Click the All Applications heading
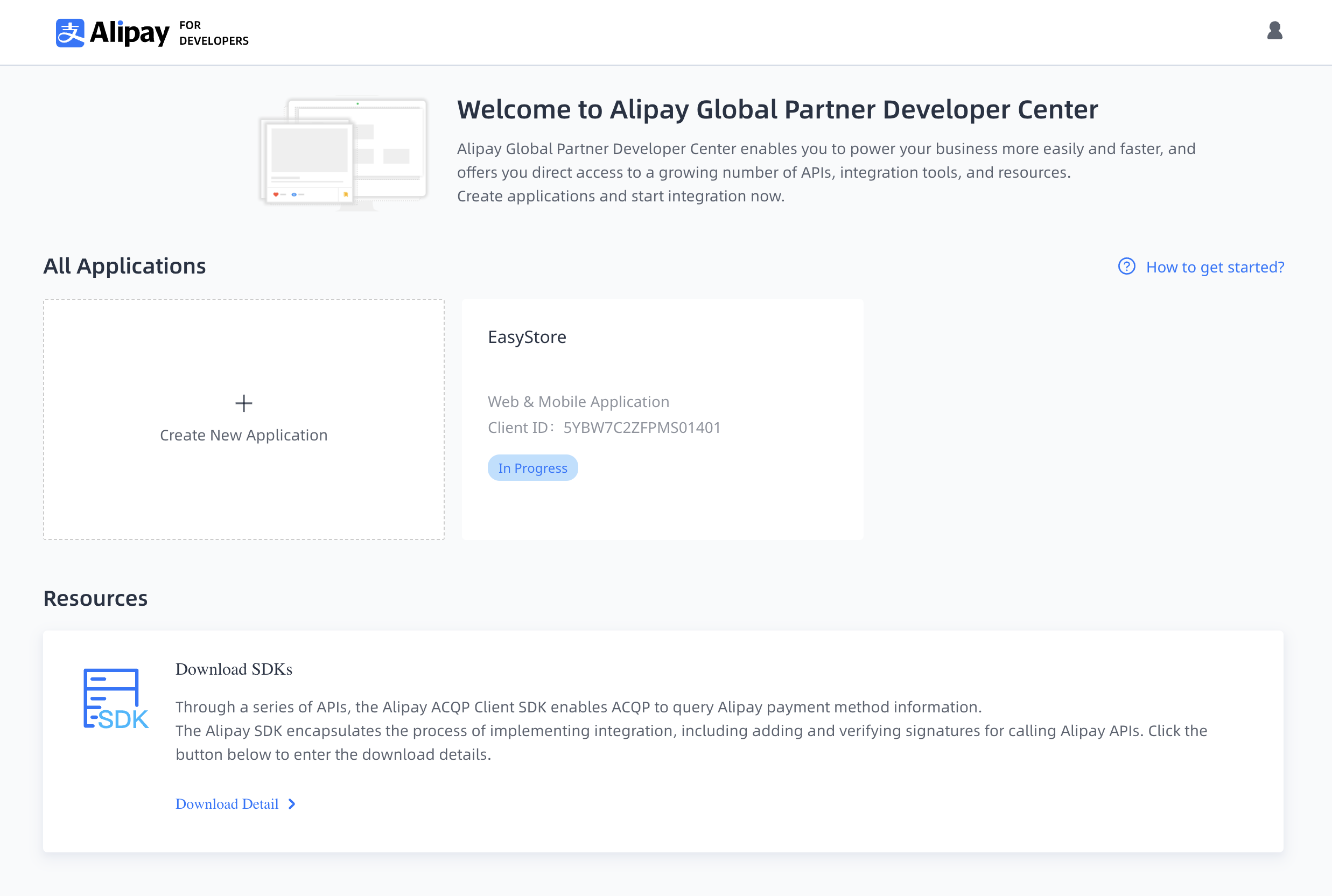 124,267
